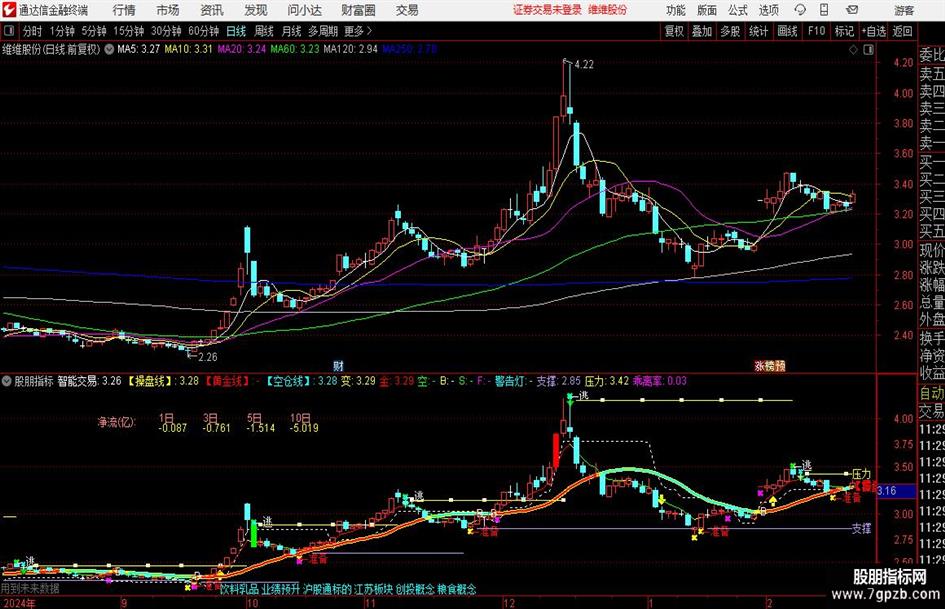Viewport: 945px width, 609px height.
Task: Toggle the left panel layout icon
Action: click(8, 31)
